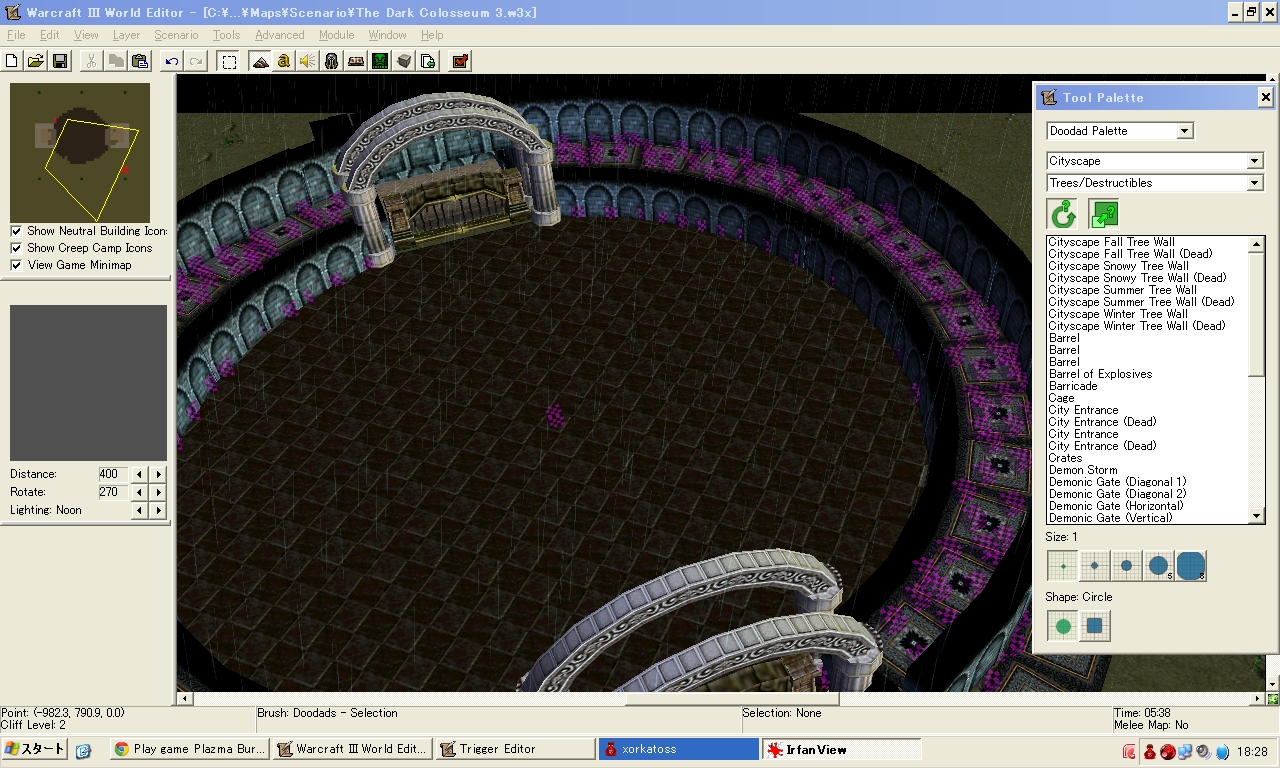1280x768 pixels.
Task: Click the Rotate value field
Action: click(x=113, y=492)
